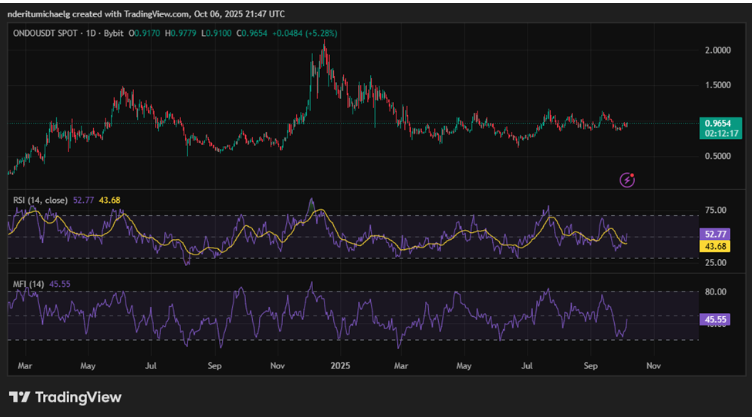Open the TradingView wordmark link
Image resolution: width=752 pixels, height=417 pixels.
pyautogui.click(x=78, y=397)
